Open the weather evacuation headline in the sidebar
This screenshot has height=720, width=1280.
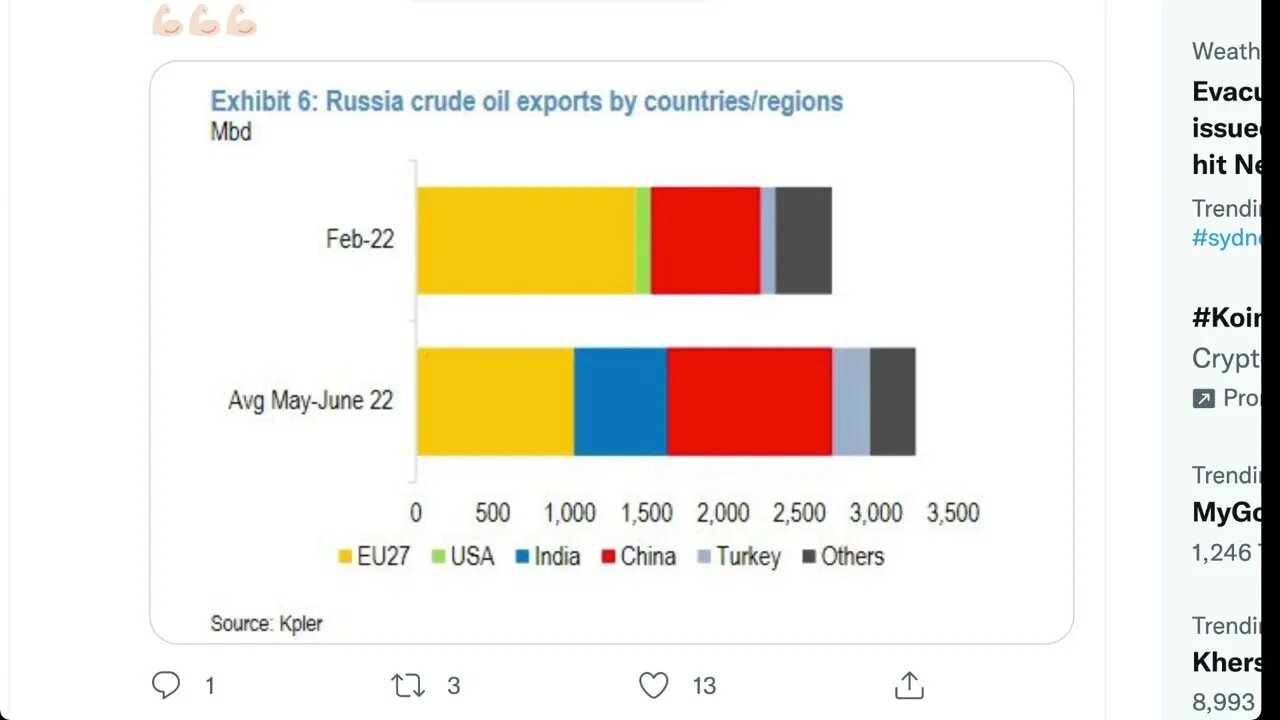click(1226, 127)
